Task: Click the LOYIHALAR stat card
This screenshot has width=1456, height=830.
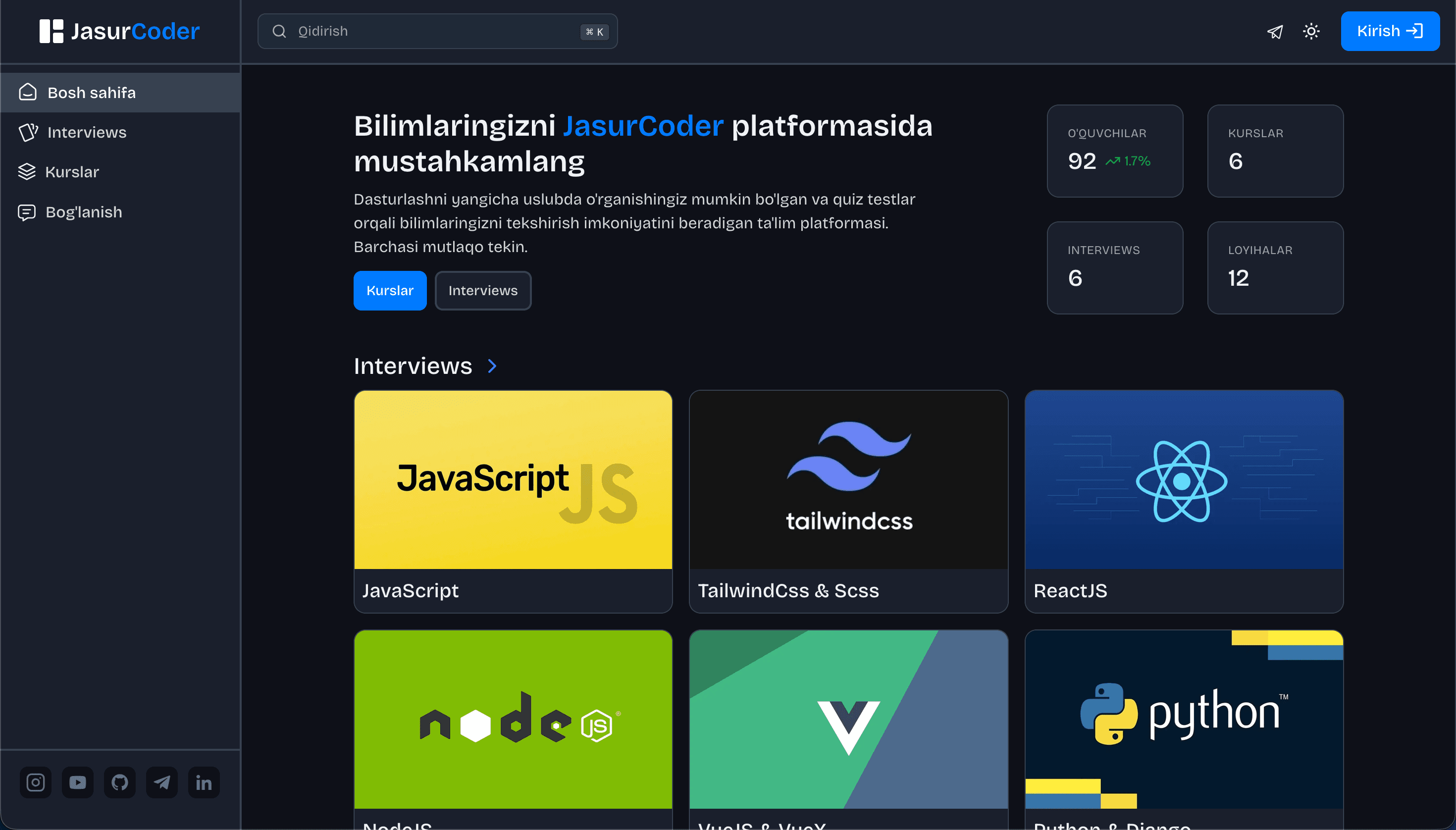Action: click(x=1275, y=268)
